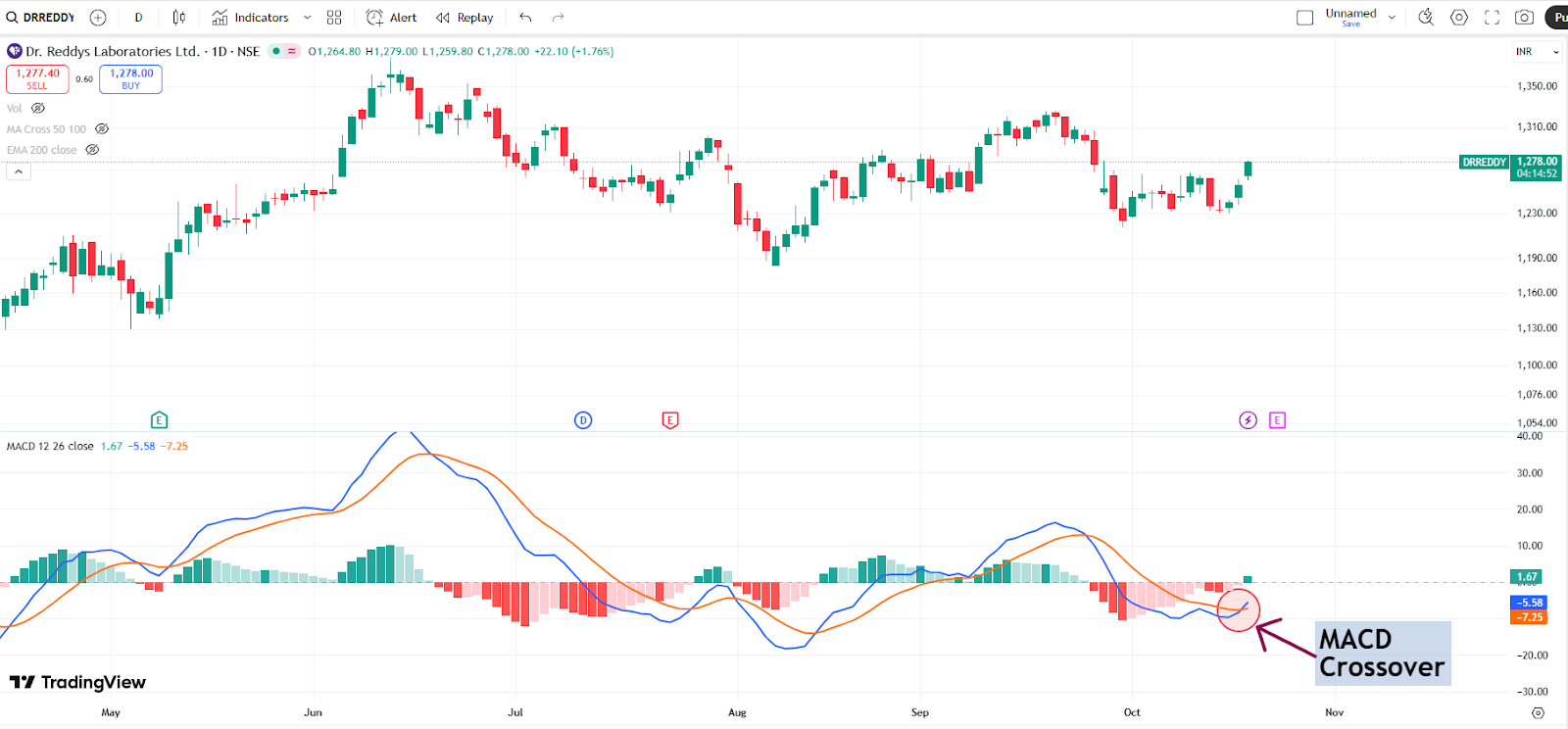Screen dimensions: 1568x729
Task: Open the Unnamed layout dropdown menu
Action: pos(1392,18)
